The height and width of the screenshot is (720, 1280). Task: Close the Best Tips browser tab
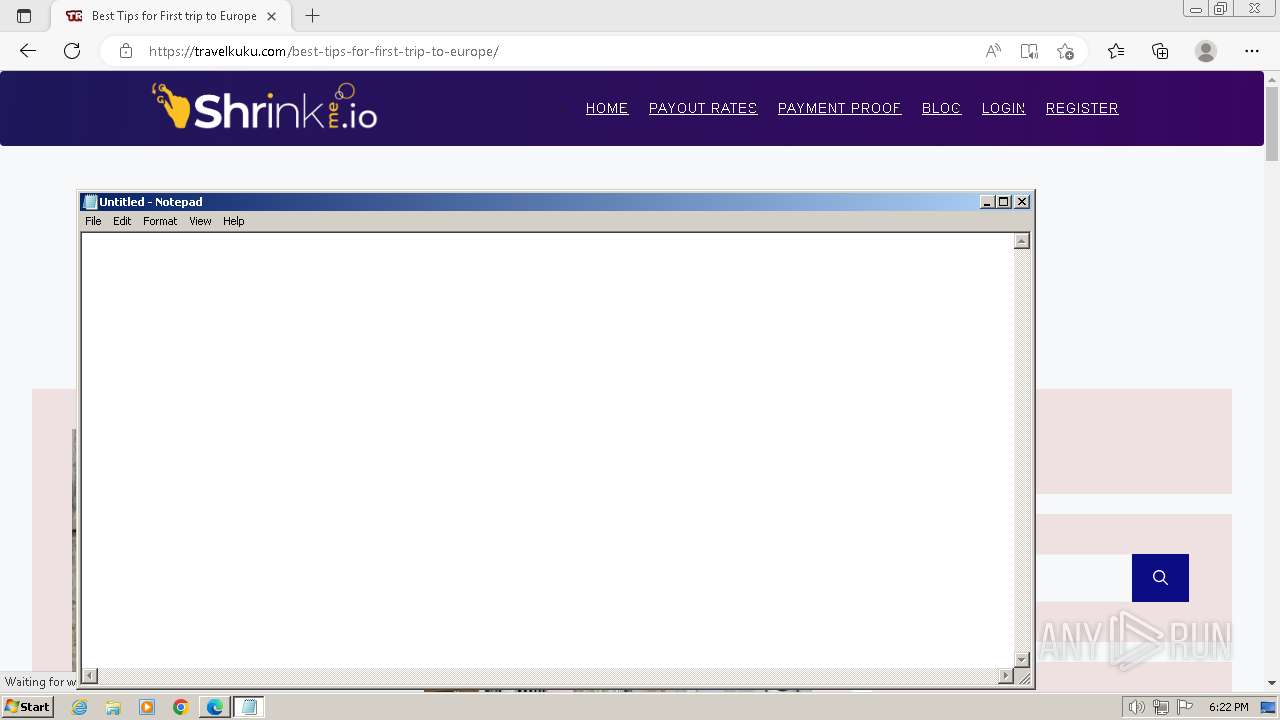click(x=271, y=16)
